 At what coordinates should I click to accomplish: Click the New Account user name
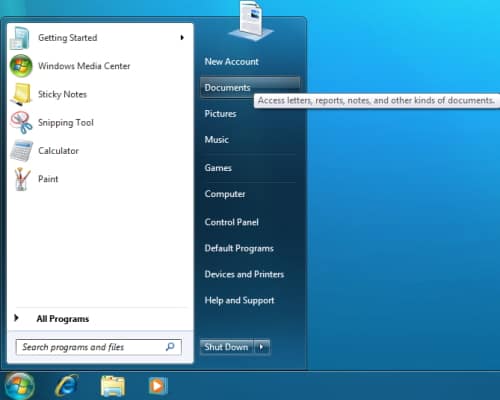point(231,62)
